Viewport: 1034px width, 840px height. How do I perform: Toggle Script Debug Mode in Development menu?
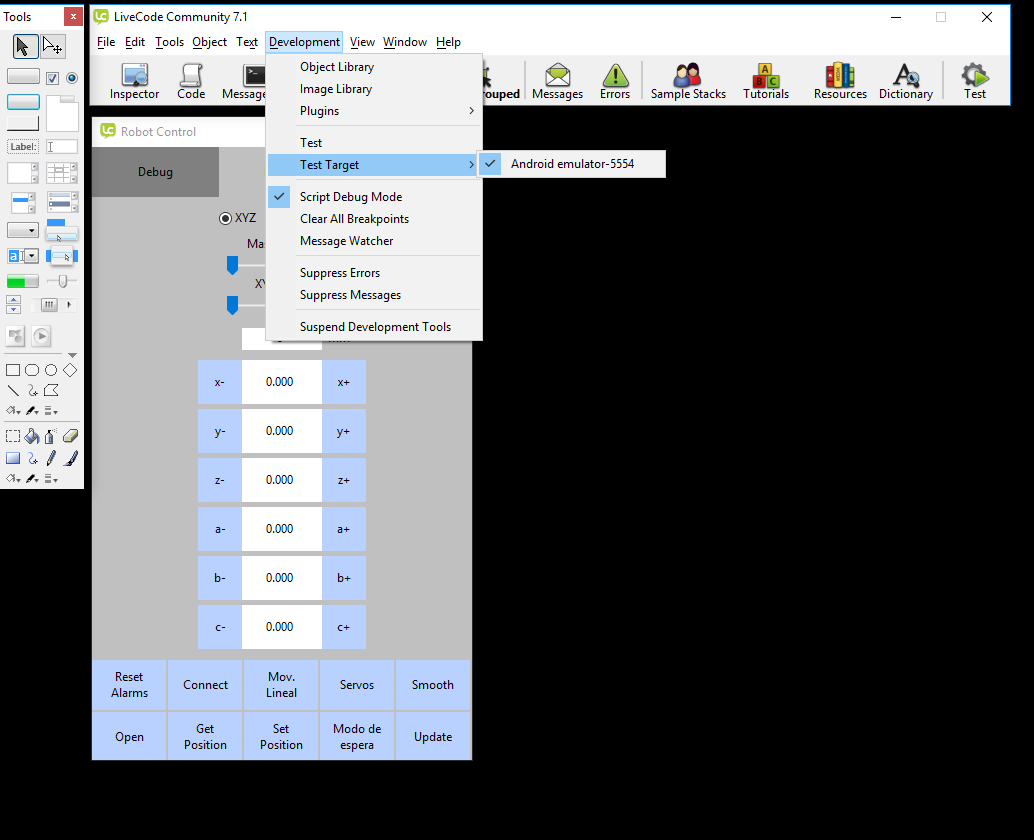click(374, 196)
